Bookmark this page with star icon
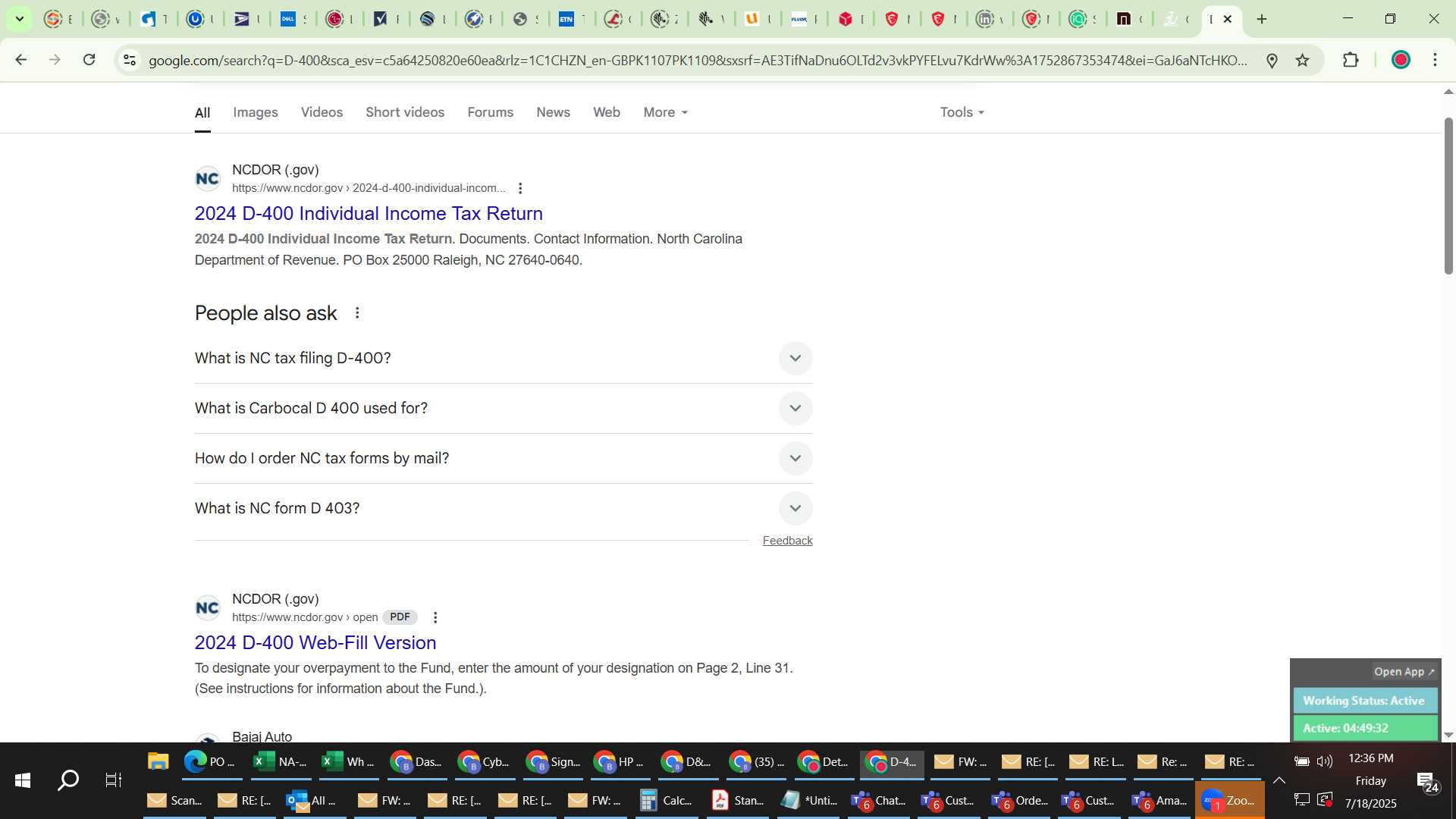 pyautogui.click(x=1303, y=60)
